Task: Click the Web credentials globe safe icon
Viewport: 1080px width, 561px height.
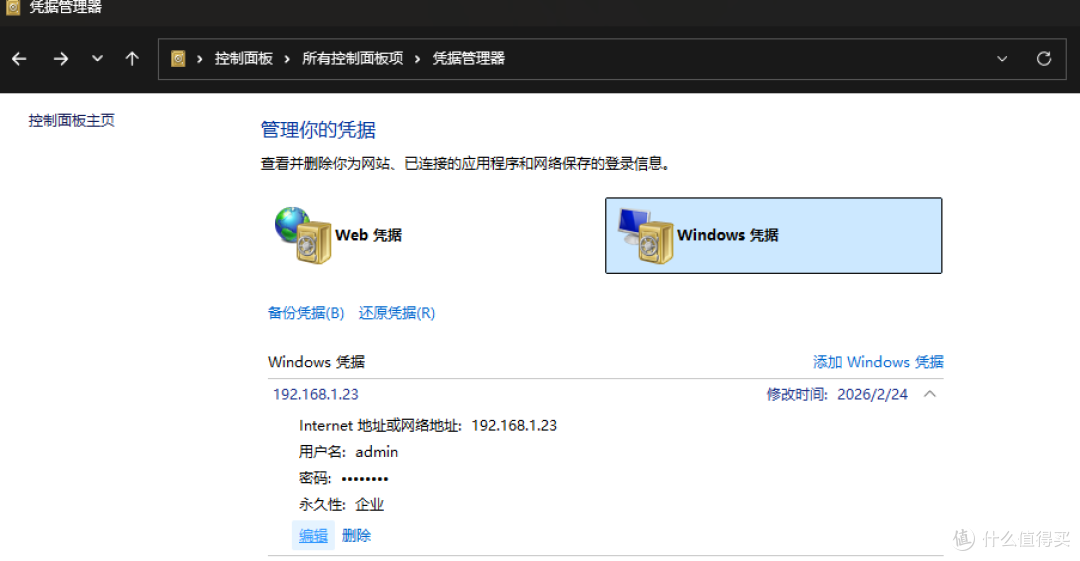Action: (303, 236)
